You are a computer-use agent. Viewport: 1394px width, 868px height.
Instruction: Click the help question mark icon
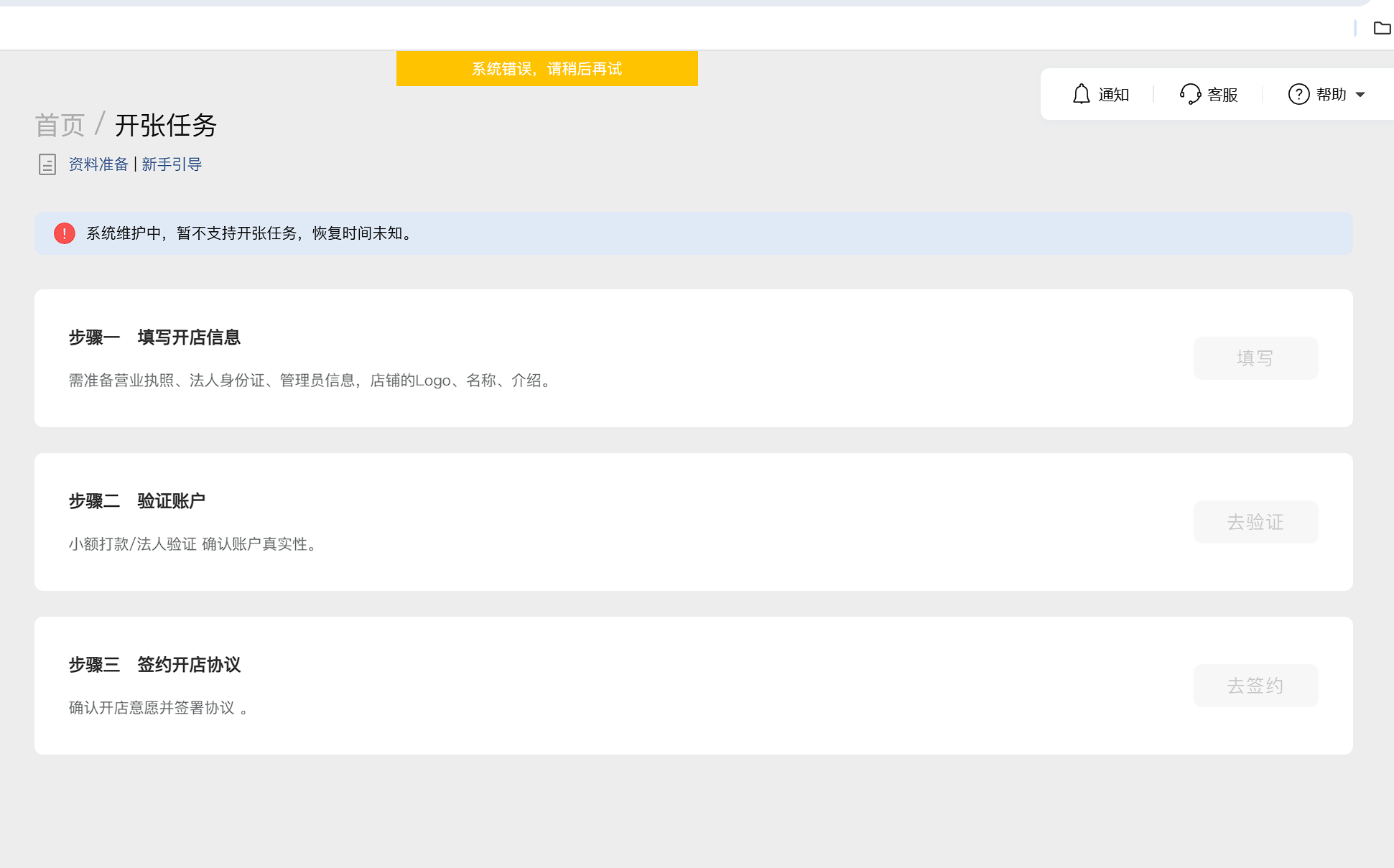(x=1298, y=94)
